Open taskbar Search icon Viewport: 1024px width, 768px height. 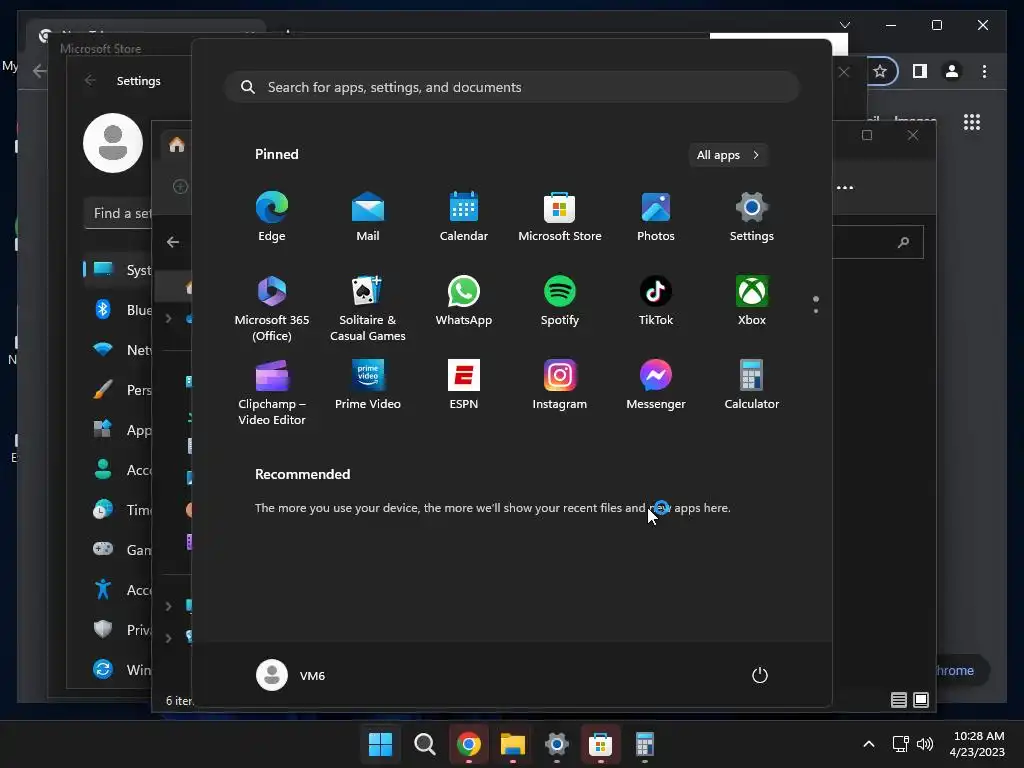(x=424, y=744)
